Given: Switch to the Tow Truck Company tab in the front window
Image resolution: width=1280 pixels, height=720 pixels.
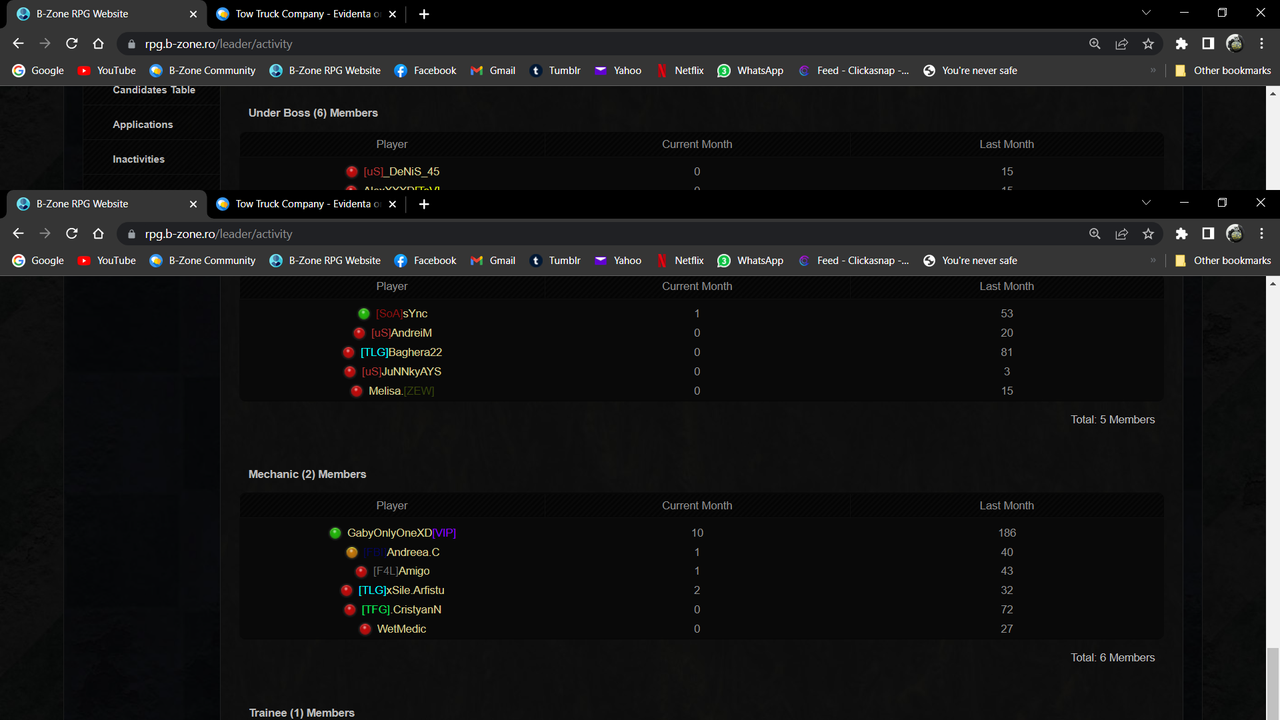Looking at the screenshot, I should point(305,204).
